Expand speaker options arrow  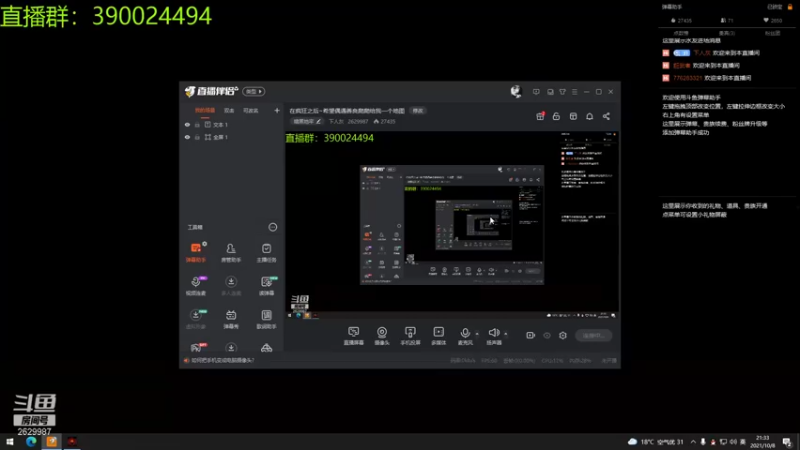tap(506, 334)
